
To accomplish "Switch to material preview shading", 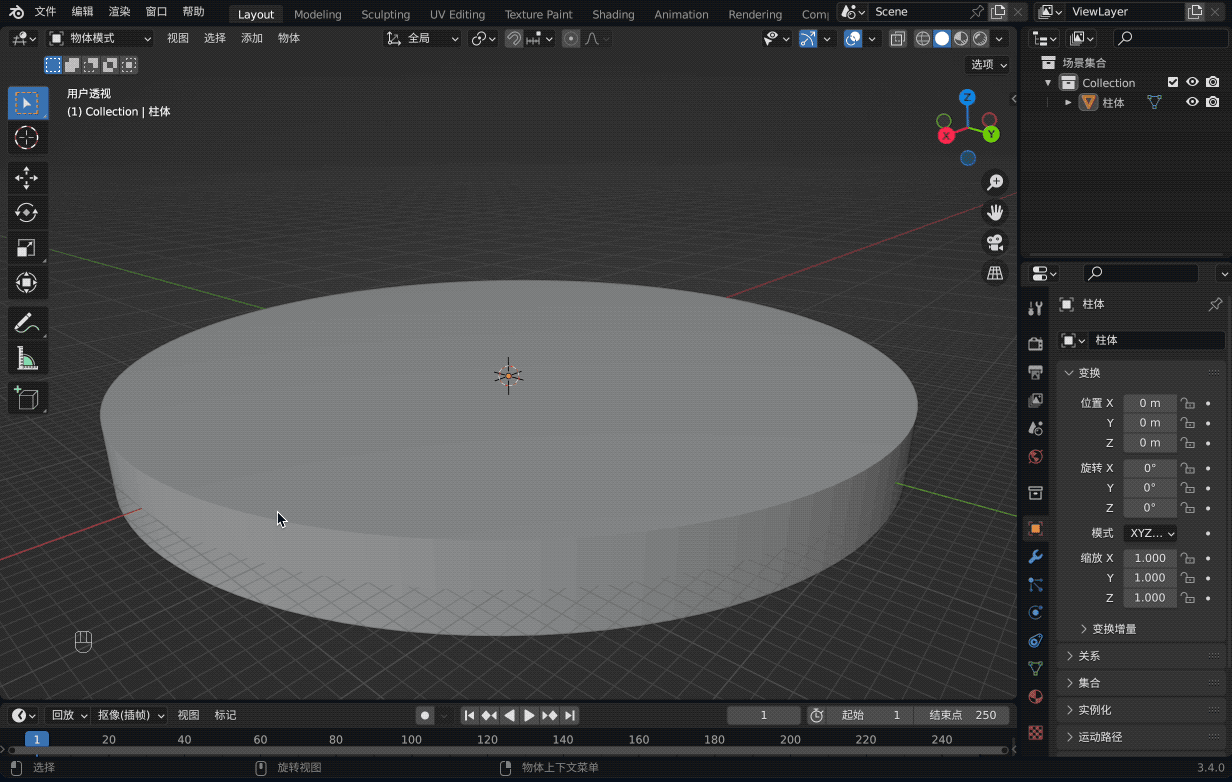I will (x=961, y=38).
